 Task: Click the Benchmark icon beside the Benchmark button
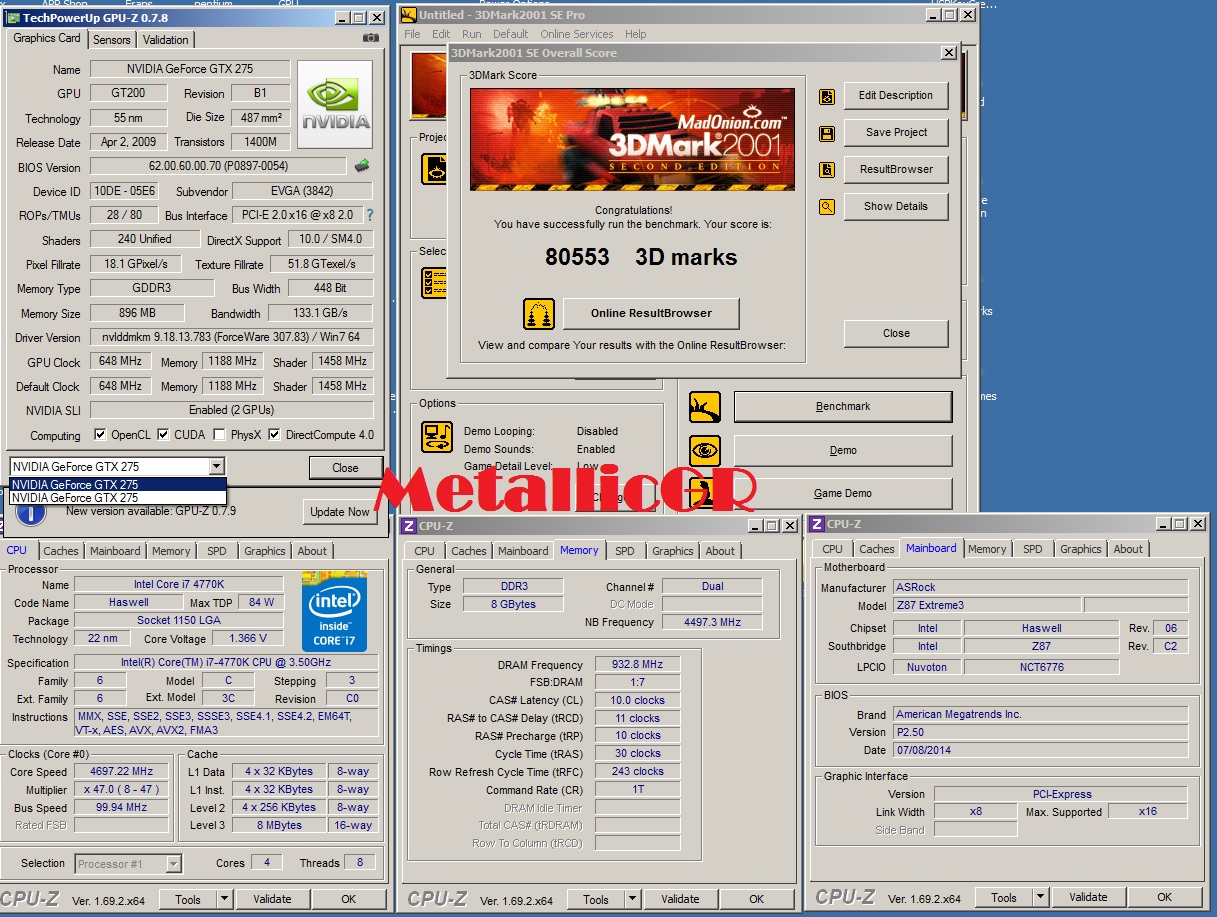tap(705, 407)
